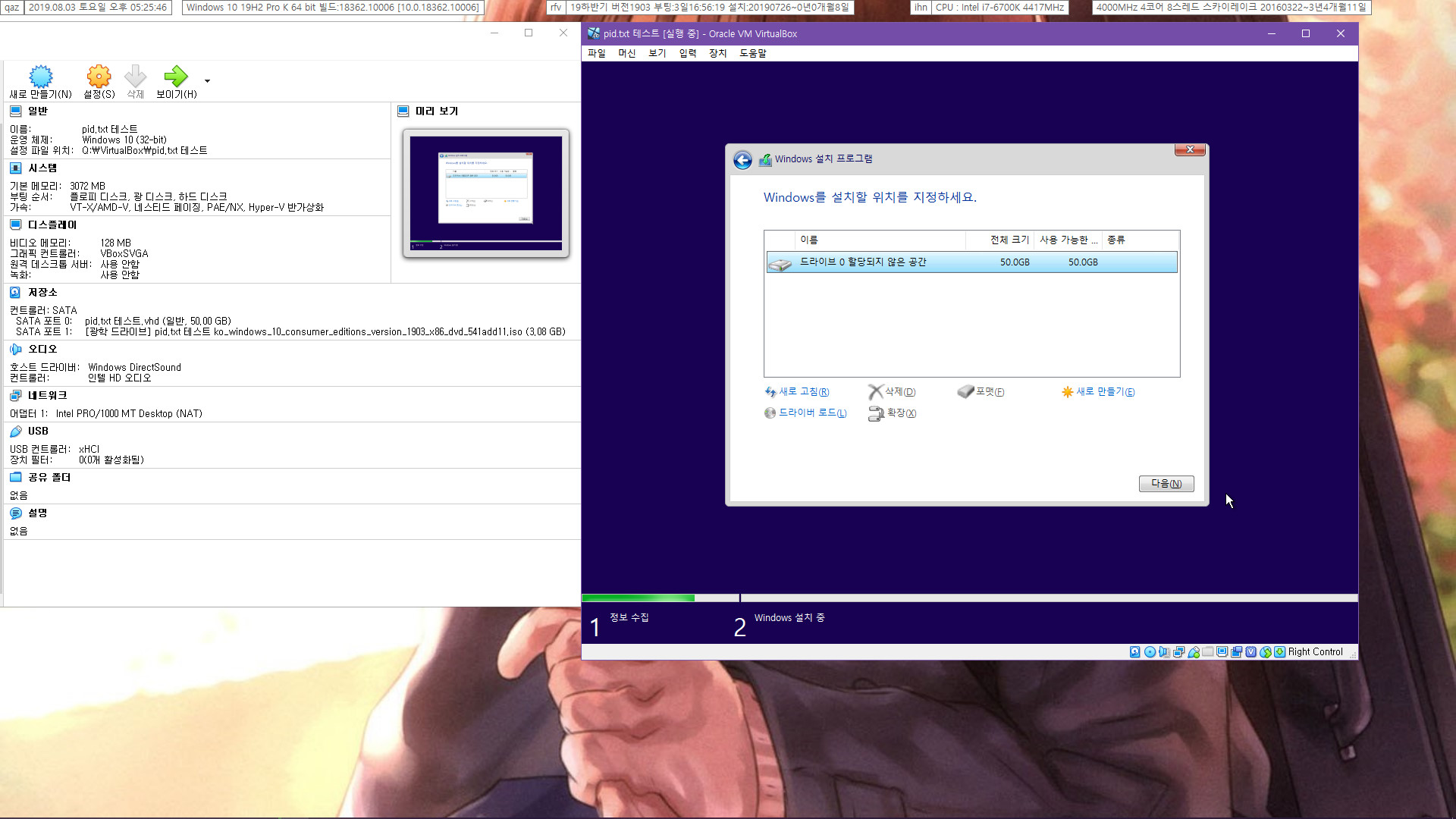Screen dimensions: 1456x819
Task: Click the 종류 column header
Action: (x=1141, y=240)
